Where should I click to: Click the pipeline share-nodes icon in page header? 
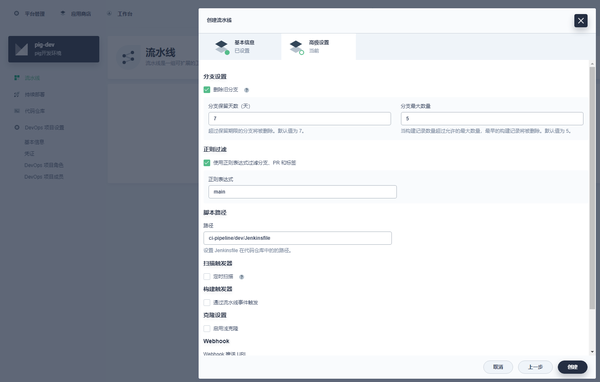tap(128, 57)
